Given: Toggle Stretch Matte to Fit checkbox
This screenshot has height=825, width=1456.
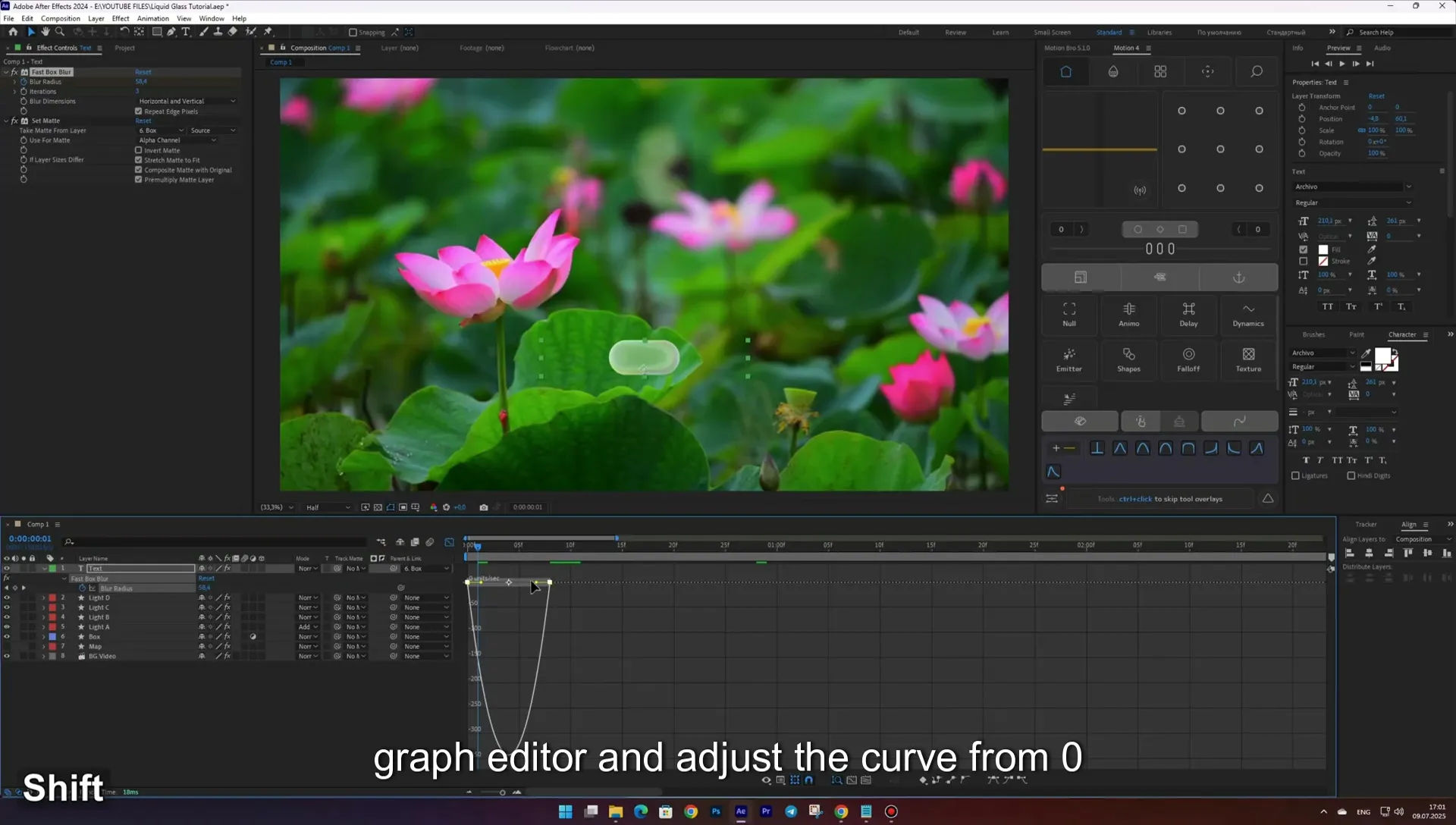Looking at the screenshot, I should pos(138,160).
